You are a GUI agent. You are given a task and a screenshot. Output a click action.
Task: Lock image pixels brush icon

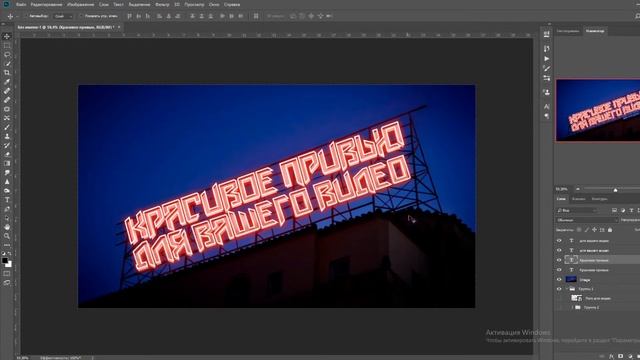[x=587, y=230]
